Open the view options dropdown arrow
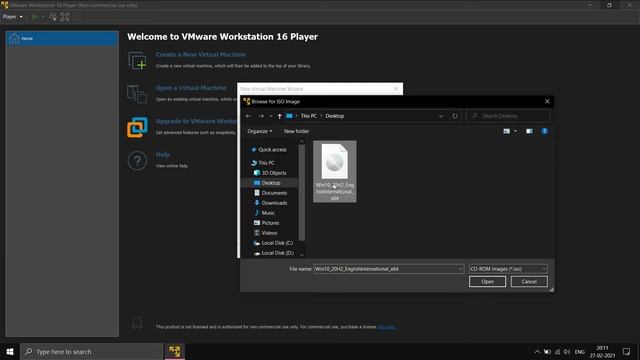The height and width of the screenshot is (360, 640). coord(516,131)
